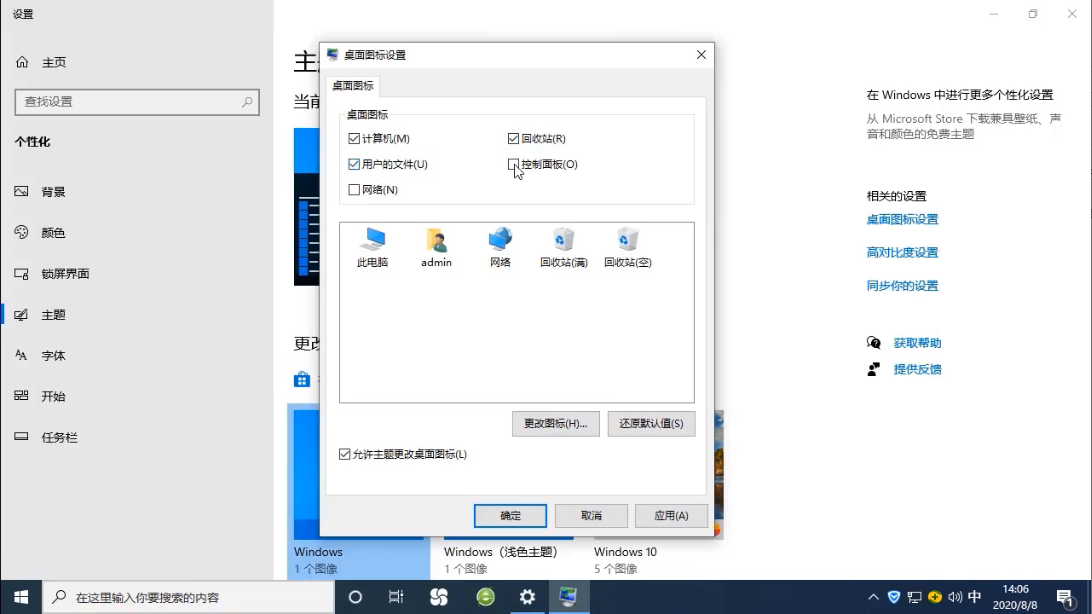Click the 还原默认值 button
Viewport: 1092px width, 614px height.
651,424
